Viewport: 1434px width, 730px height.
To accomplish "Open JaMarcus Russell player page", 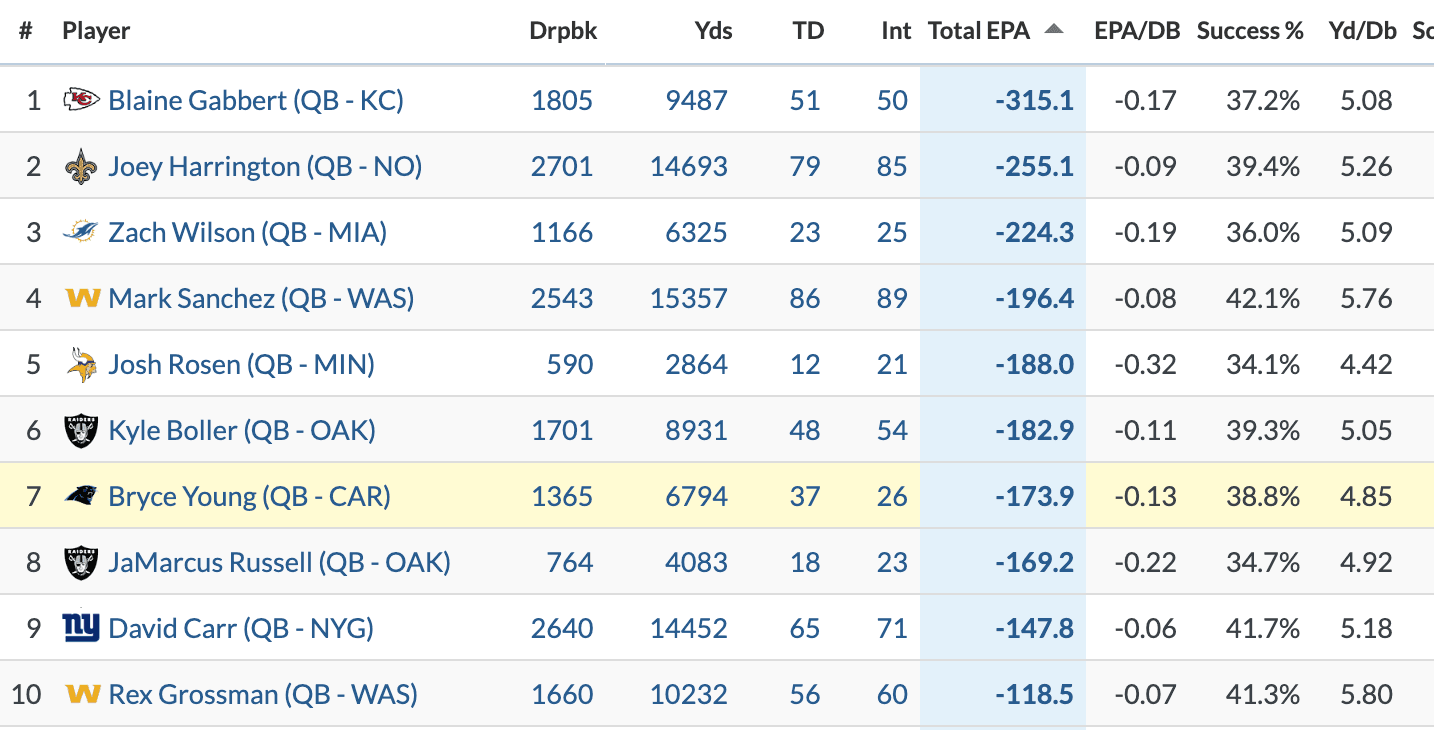I will 279,562.
